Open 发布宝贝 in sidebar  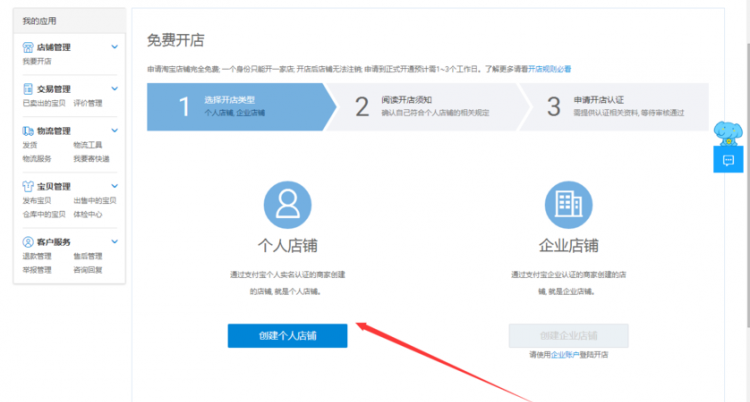(x=37, y=200)
